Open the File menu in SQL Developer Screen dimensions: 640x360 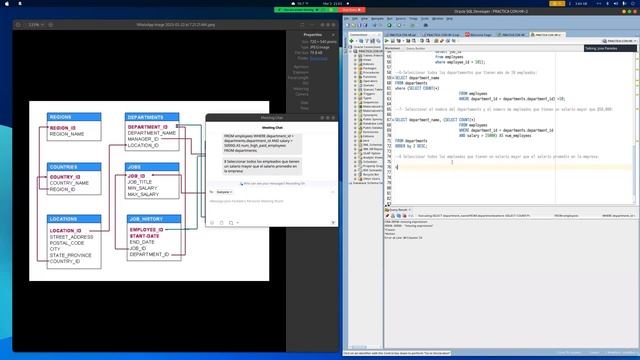(346, 19)
